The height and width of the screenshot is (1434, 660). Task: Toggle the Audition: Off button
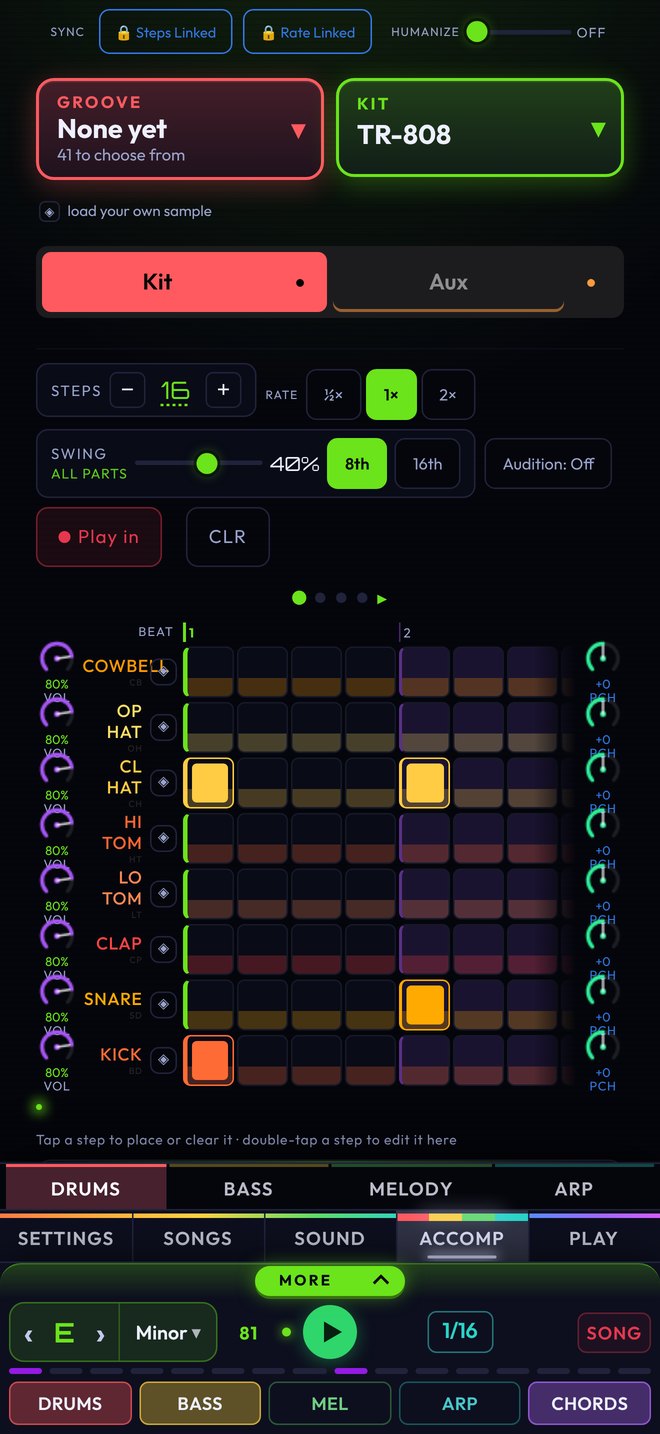point(548,464)
